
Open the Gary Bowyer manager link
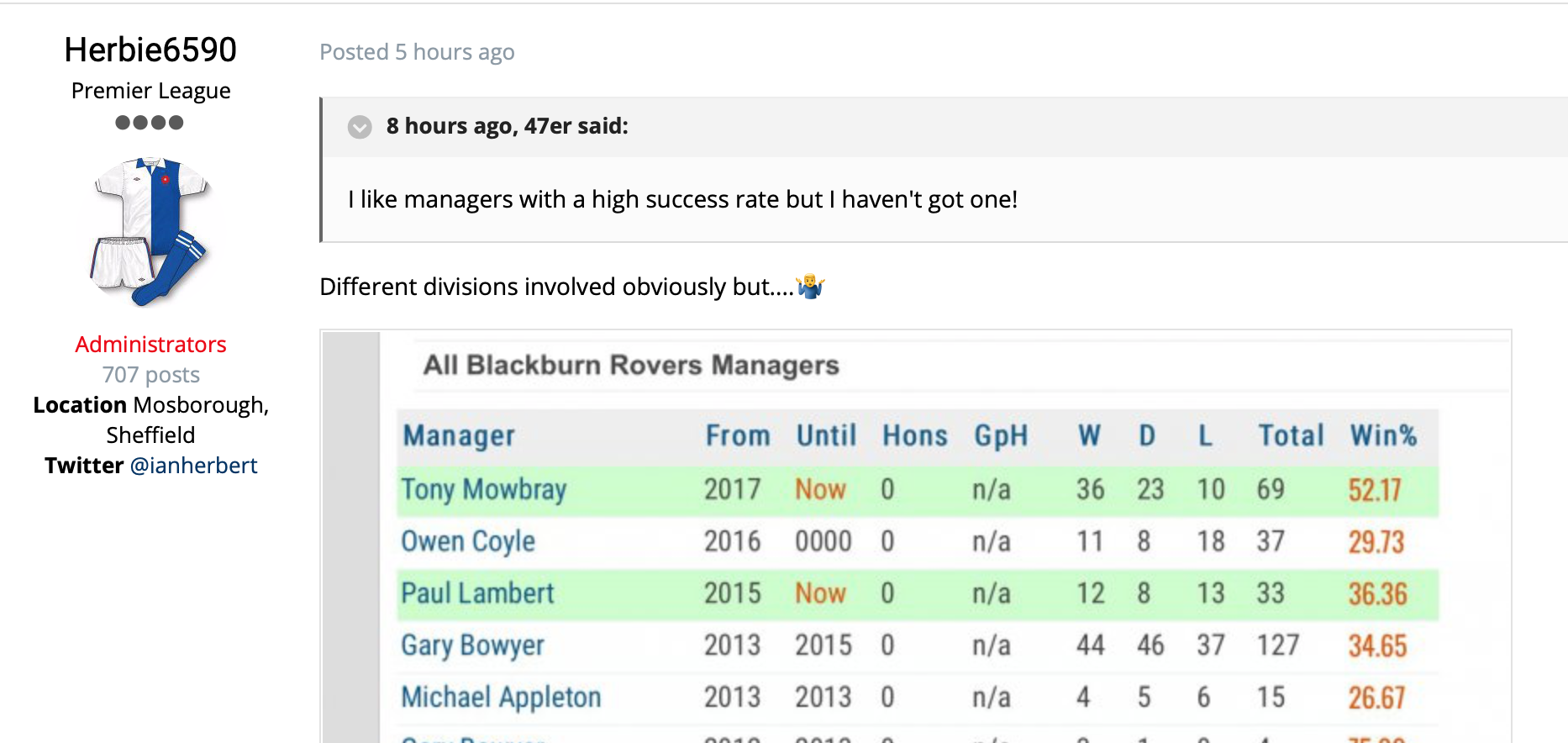coord(472,646)
